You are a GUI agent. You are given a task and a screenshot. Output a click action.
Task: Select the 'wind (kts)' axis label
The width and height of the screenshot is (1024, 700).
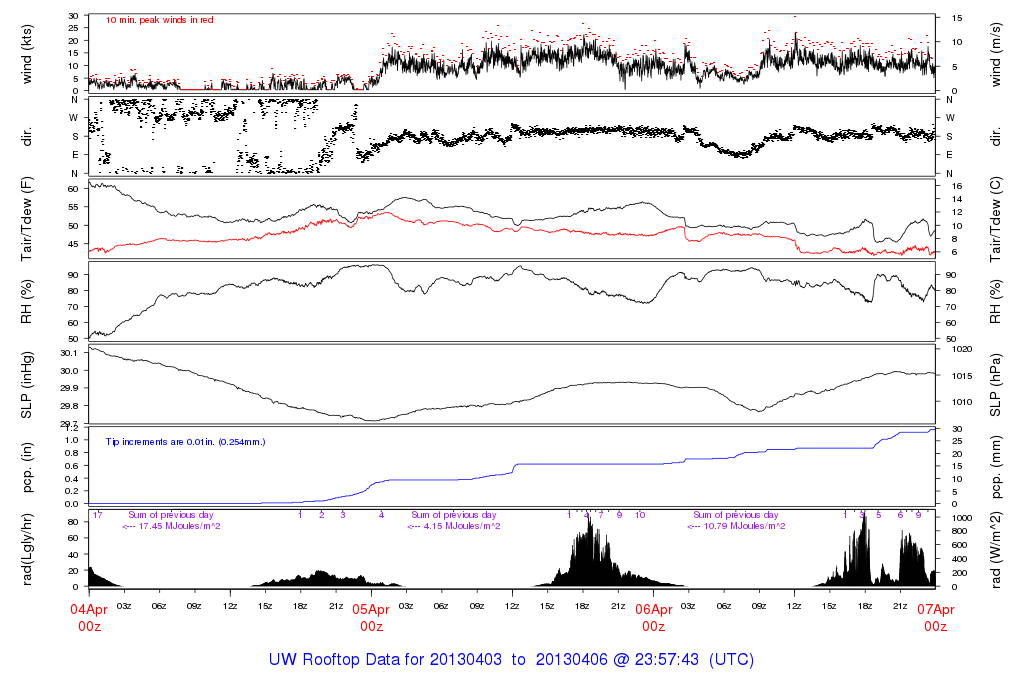point(27,54)
